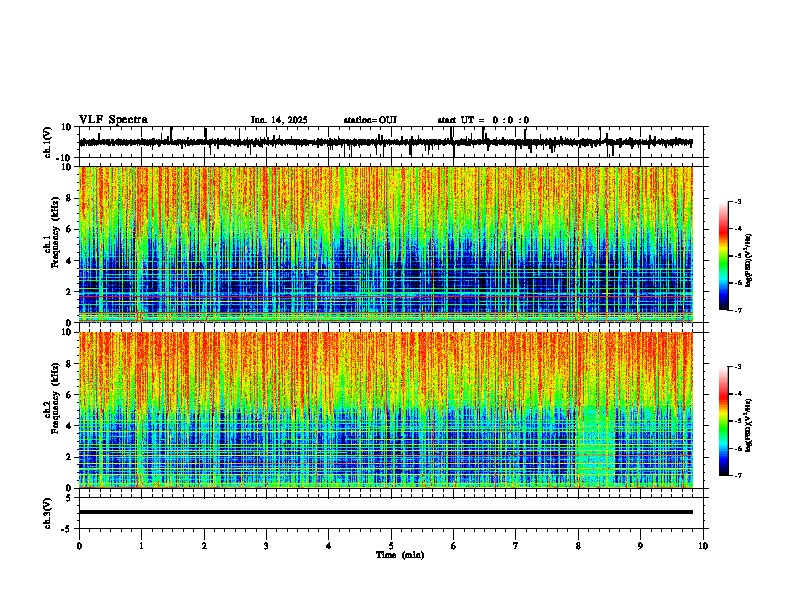
Task: Click the ch.2 color bar "log(PSD)" unit label
Action: tap(749, 426)
